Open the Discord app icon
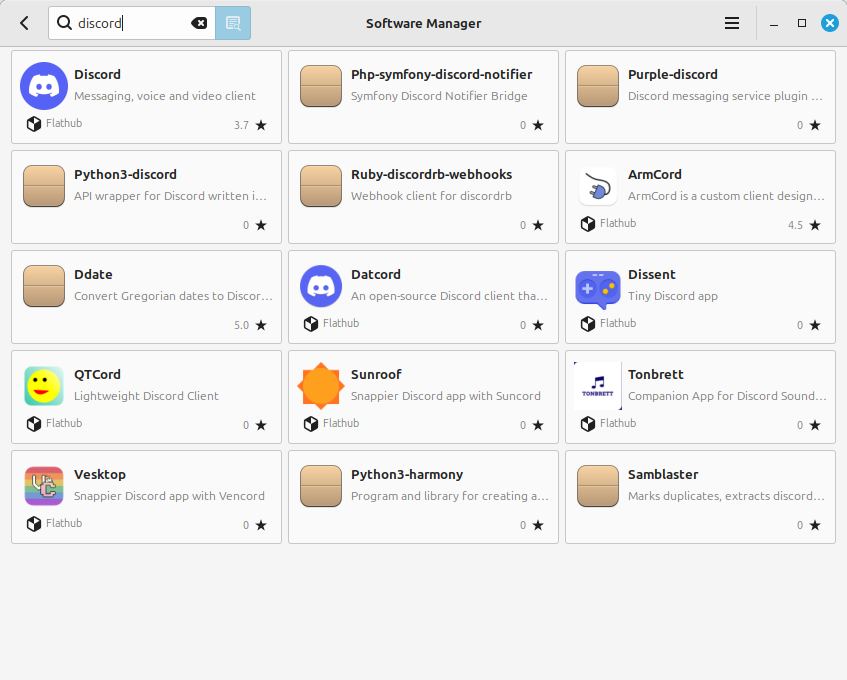Screen dimensions: 847x680 (43, 86)
